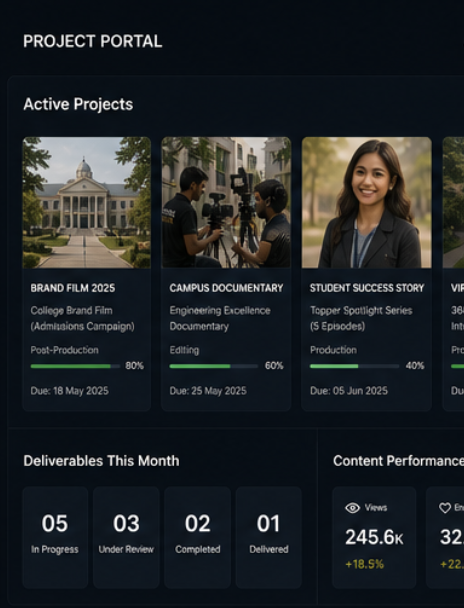This screenshot has height=608, width=464.
Task: Select the BRAND FILM 2025 title
Action: click(73, 288)
